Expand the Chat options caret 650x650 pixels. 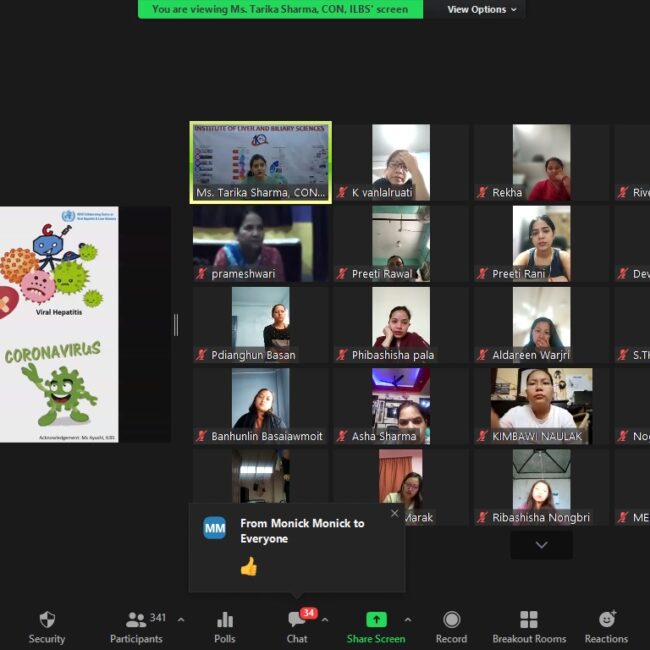(324, 619)
